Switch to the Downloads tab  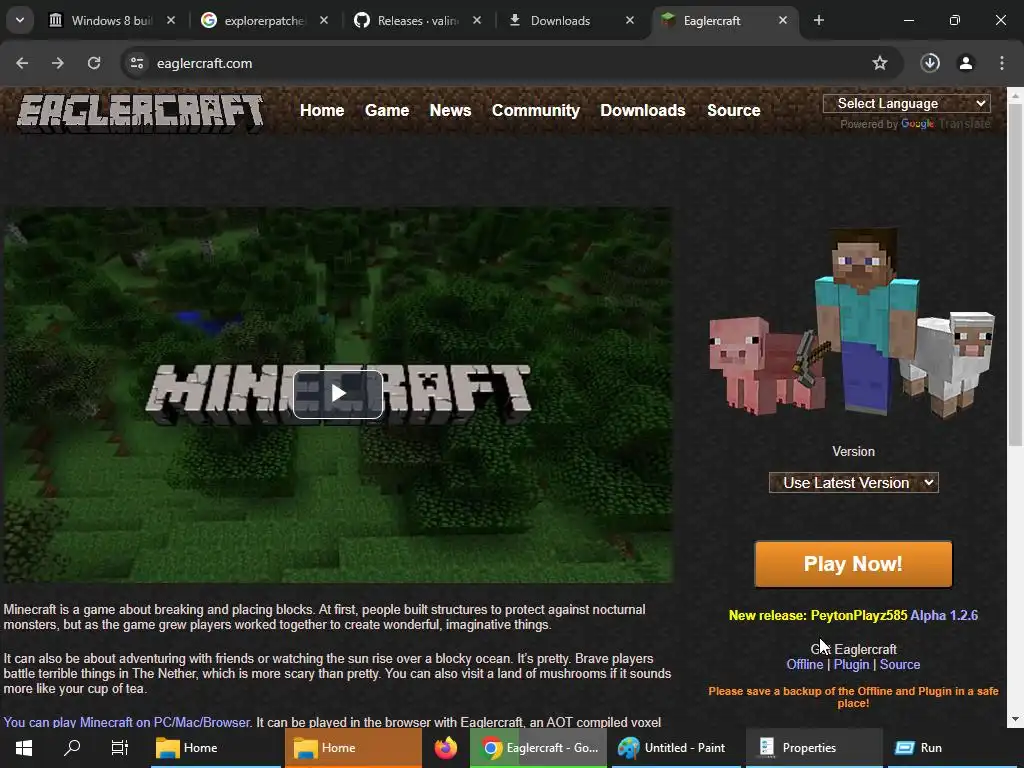(x=562, y=20)
